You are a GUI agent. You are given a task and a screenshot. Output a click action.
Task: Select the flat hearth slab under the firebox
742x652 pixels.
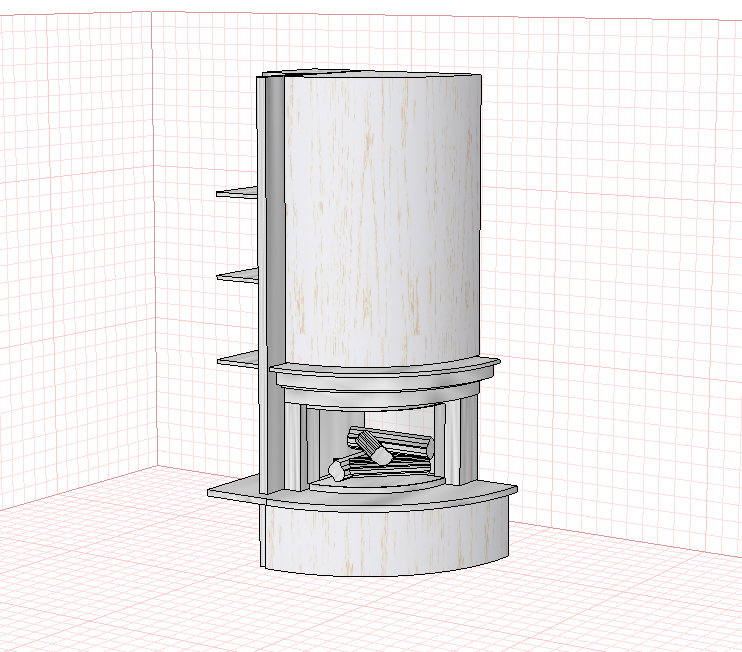[x=362, y=495]
